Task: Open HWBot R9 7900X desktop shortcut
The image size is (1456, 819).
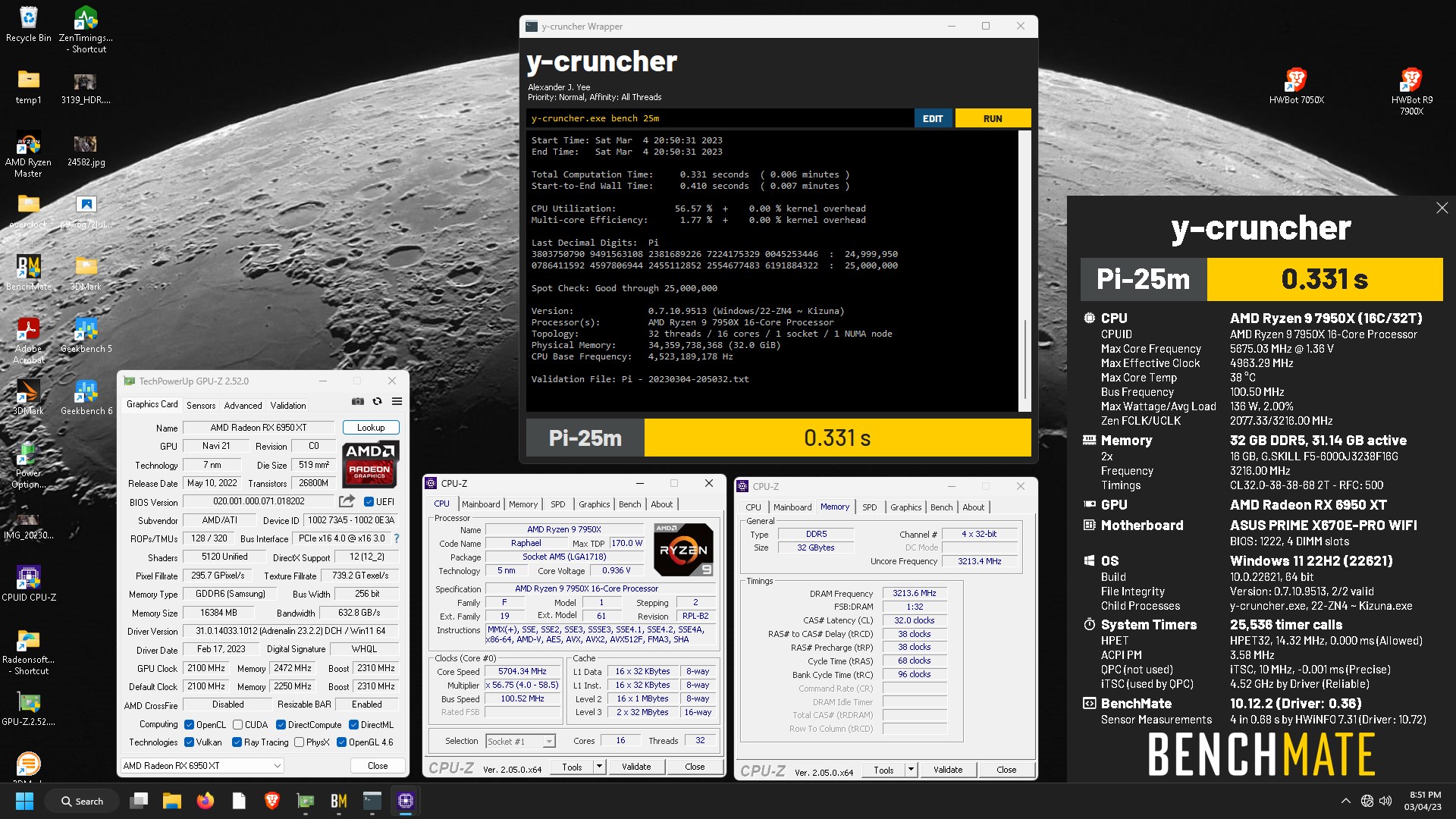Action: tap(1411, 91)
